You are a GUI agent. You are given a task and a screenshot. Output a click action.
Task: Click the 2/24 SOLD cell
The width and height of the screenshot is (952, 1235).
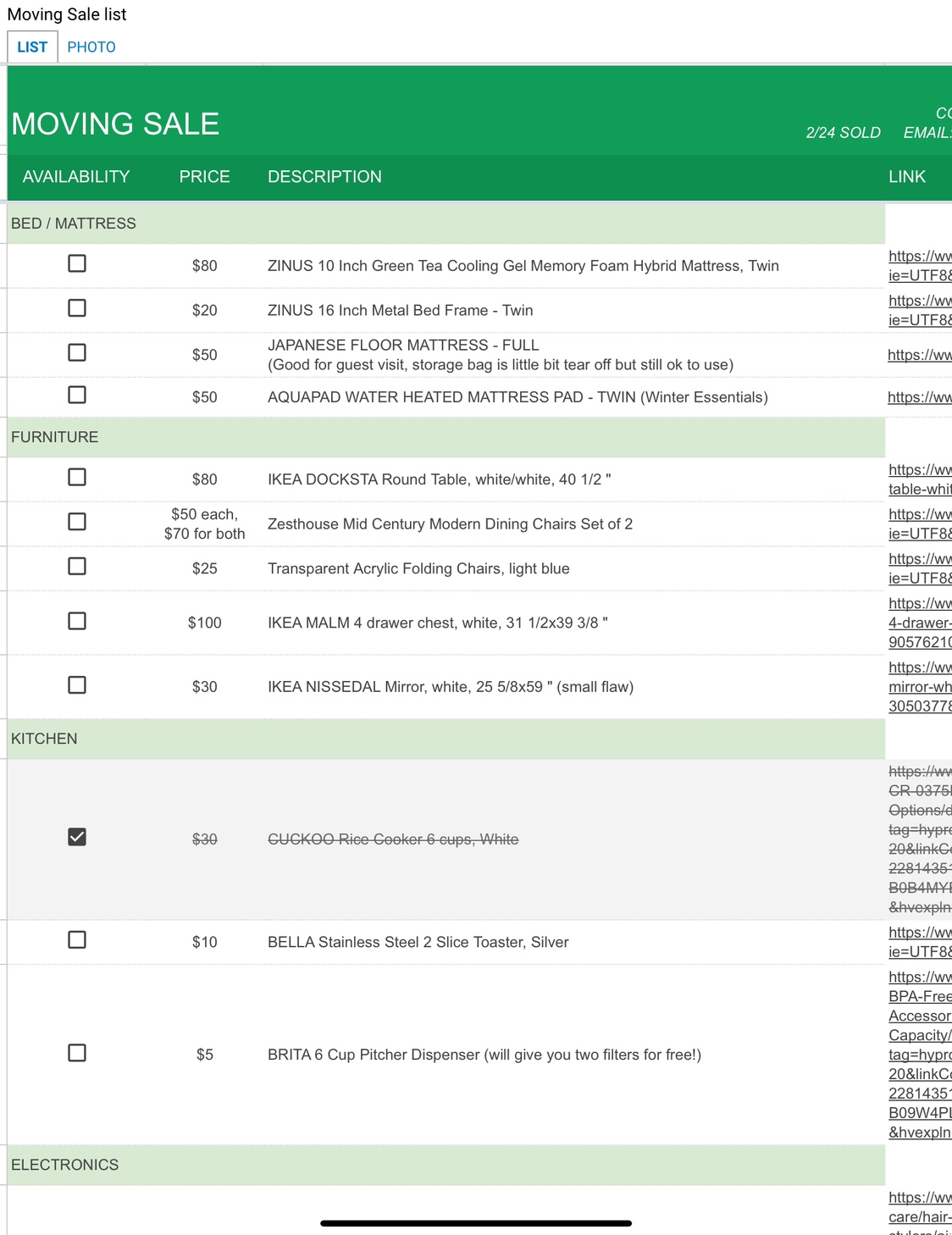click(x=843, y=133)
